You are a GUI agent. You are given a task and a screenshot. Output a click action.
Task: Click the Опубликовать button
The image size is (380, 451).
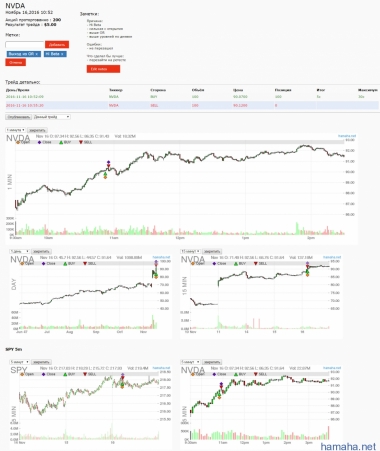[x=19, y=117]
